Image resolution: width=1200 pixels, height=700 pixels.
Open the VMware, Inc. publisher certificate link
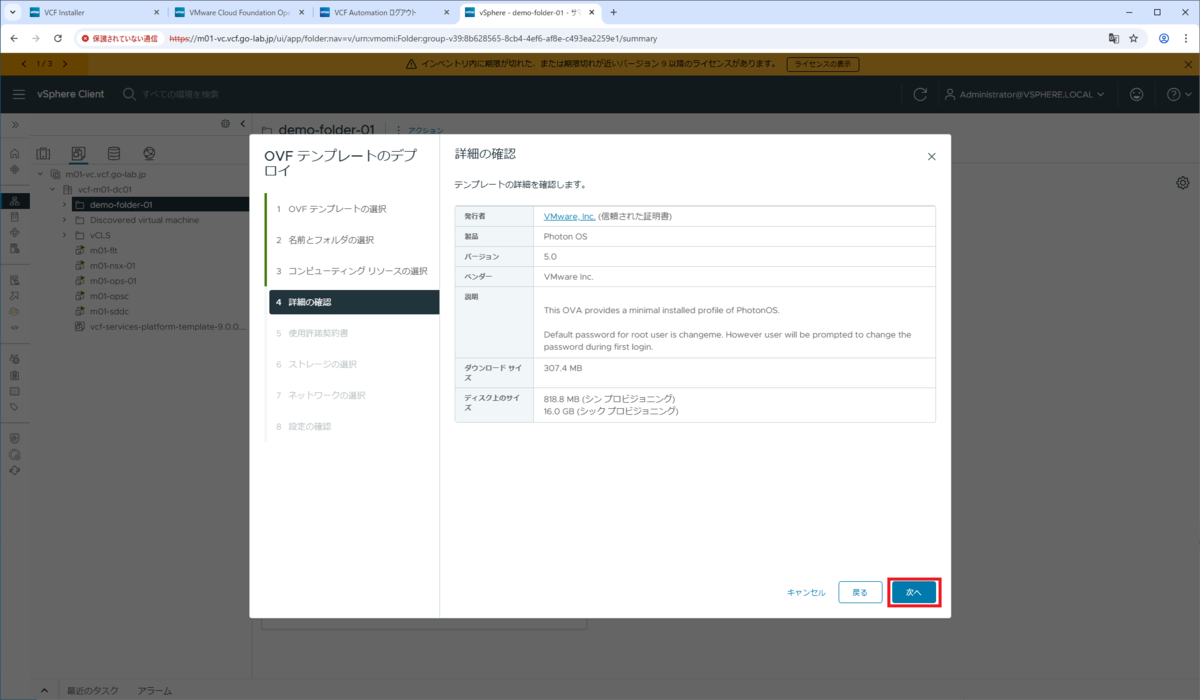pyautogui.click(x=570, y=216)
